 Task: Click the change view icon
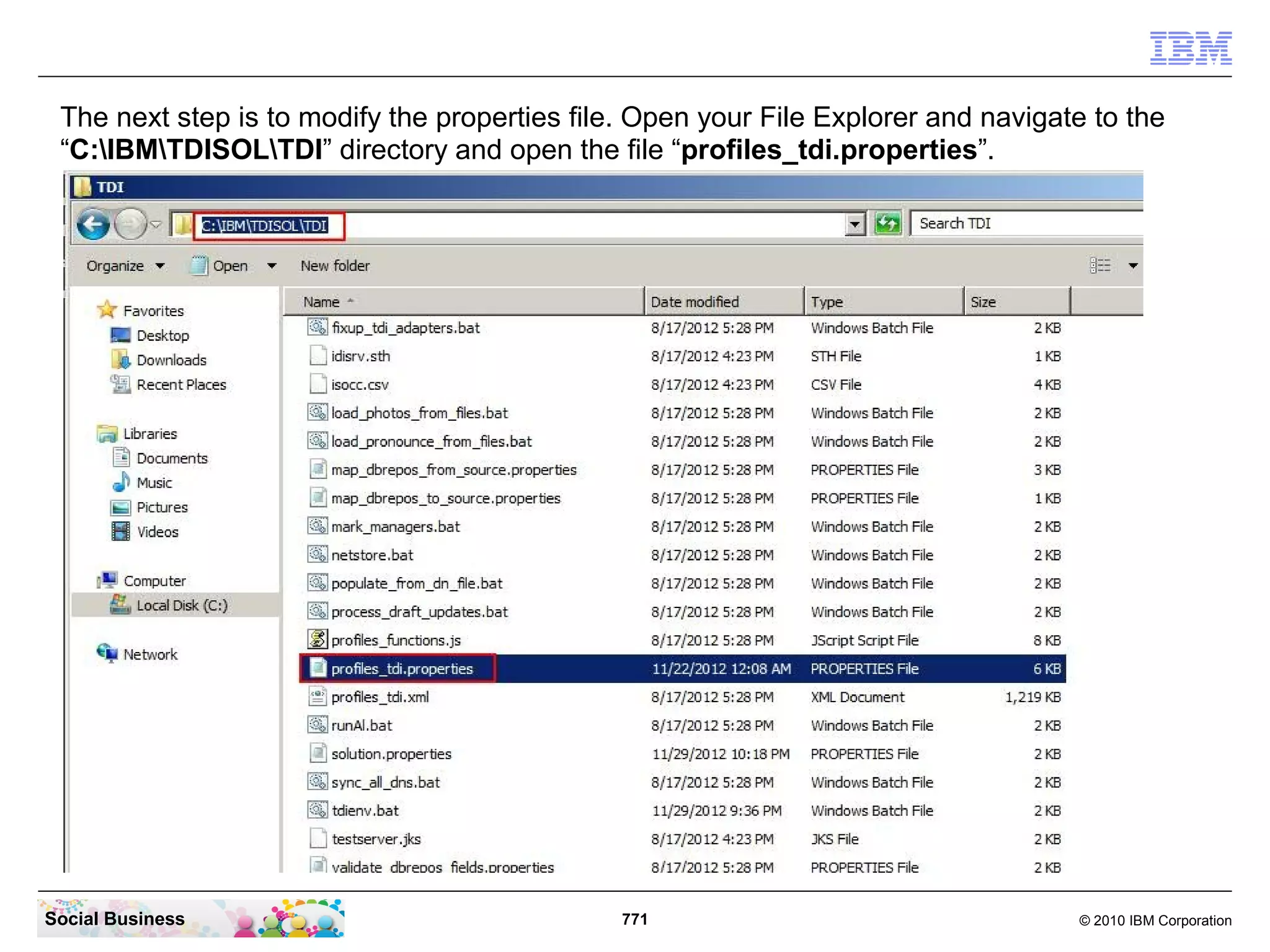pos(1100,265)
